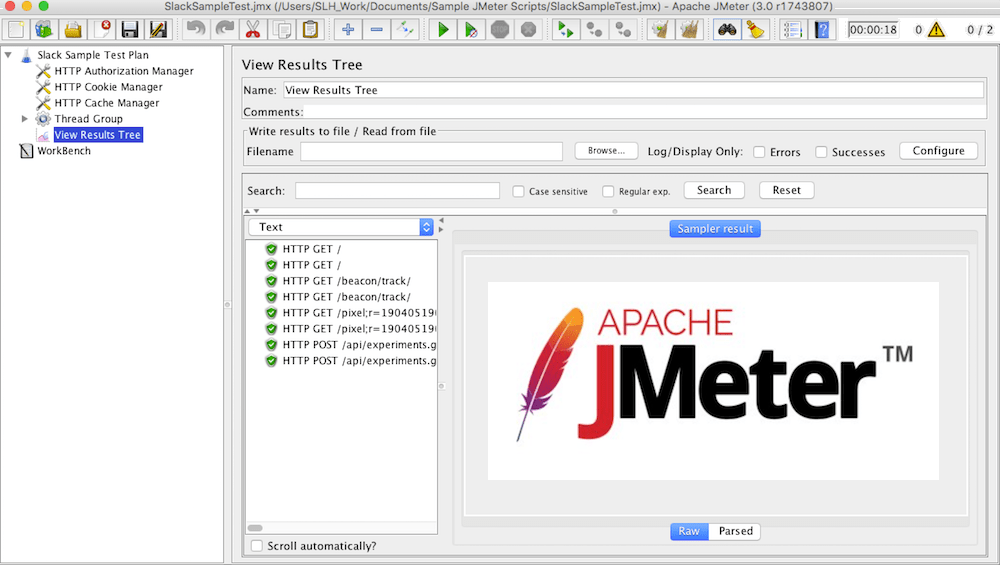Screen dimensions: 1000x565
Task: Reset search with yellow broom icon
Action: point(756,29)
